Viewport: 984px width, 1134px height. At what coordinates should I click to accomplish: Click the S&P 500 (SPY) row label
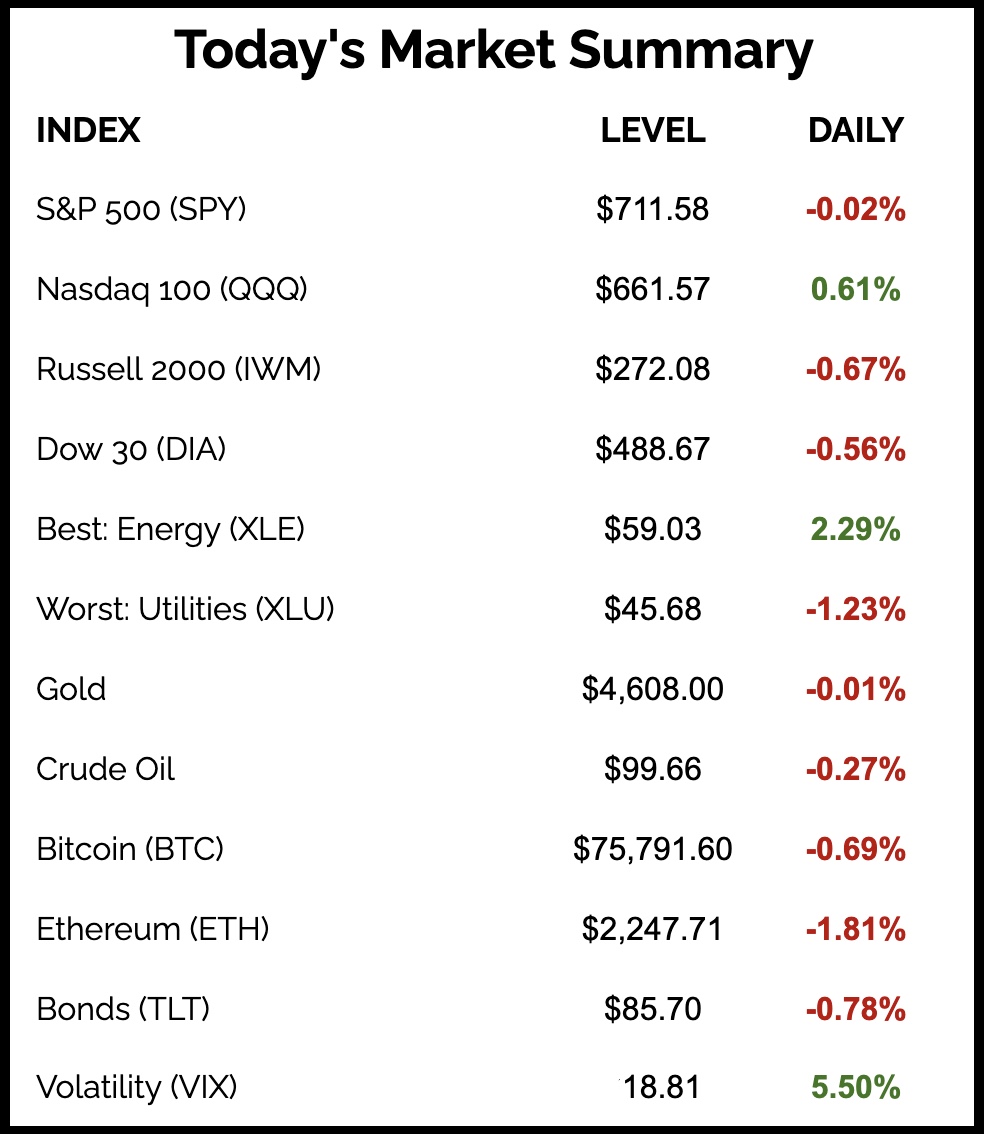pos(141,209)
